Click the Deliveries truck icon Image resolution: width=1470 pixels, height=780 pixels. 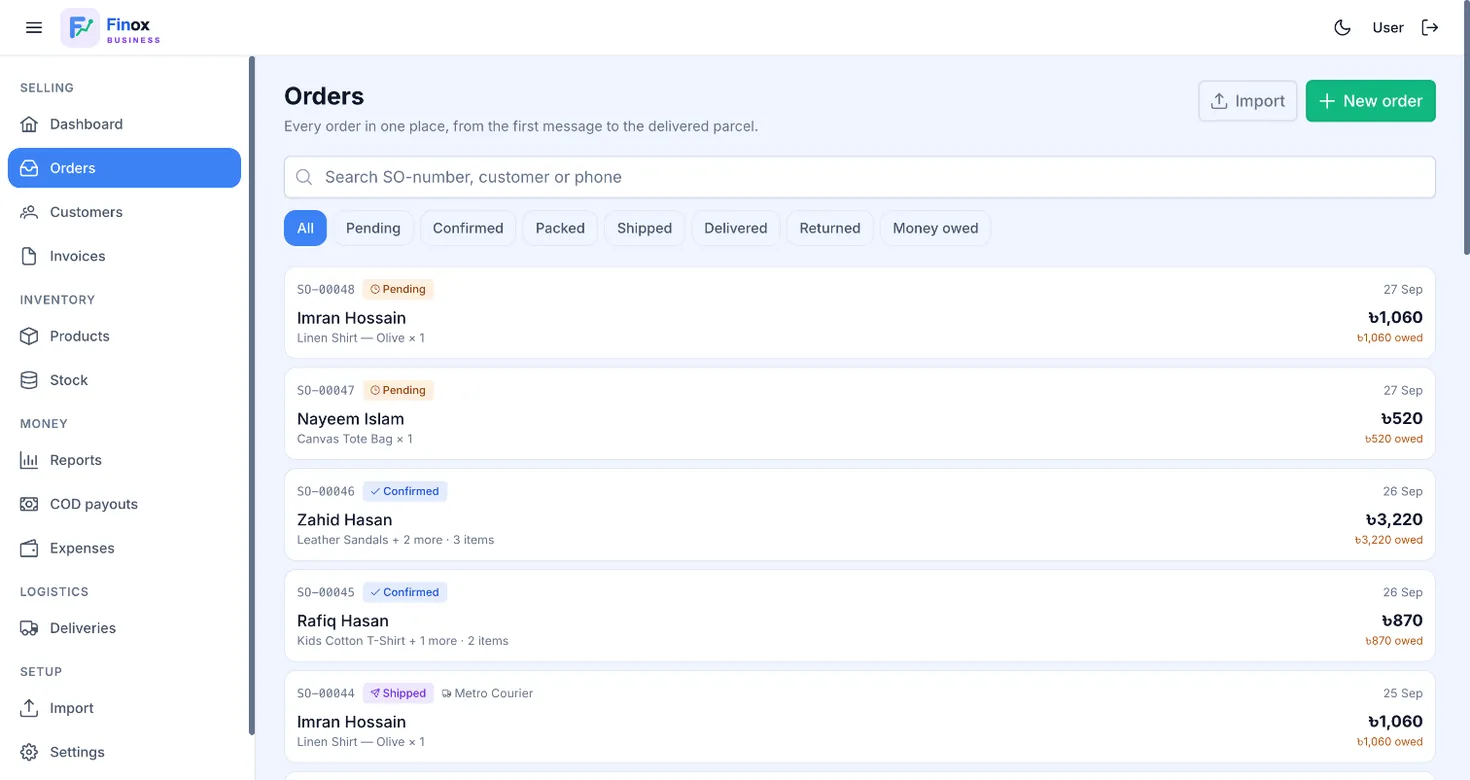29,628
